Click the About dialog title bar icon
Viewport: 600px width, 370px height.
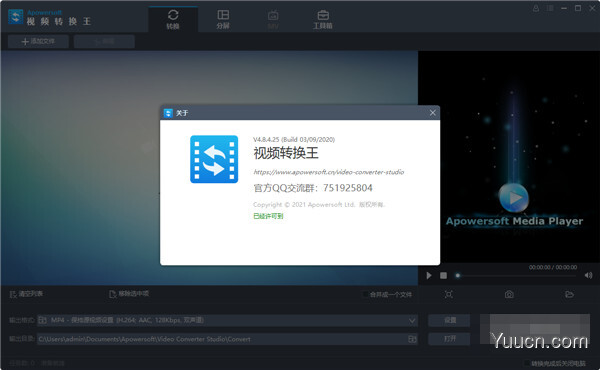[x=168, y=113]
